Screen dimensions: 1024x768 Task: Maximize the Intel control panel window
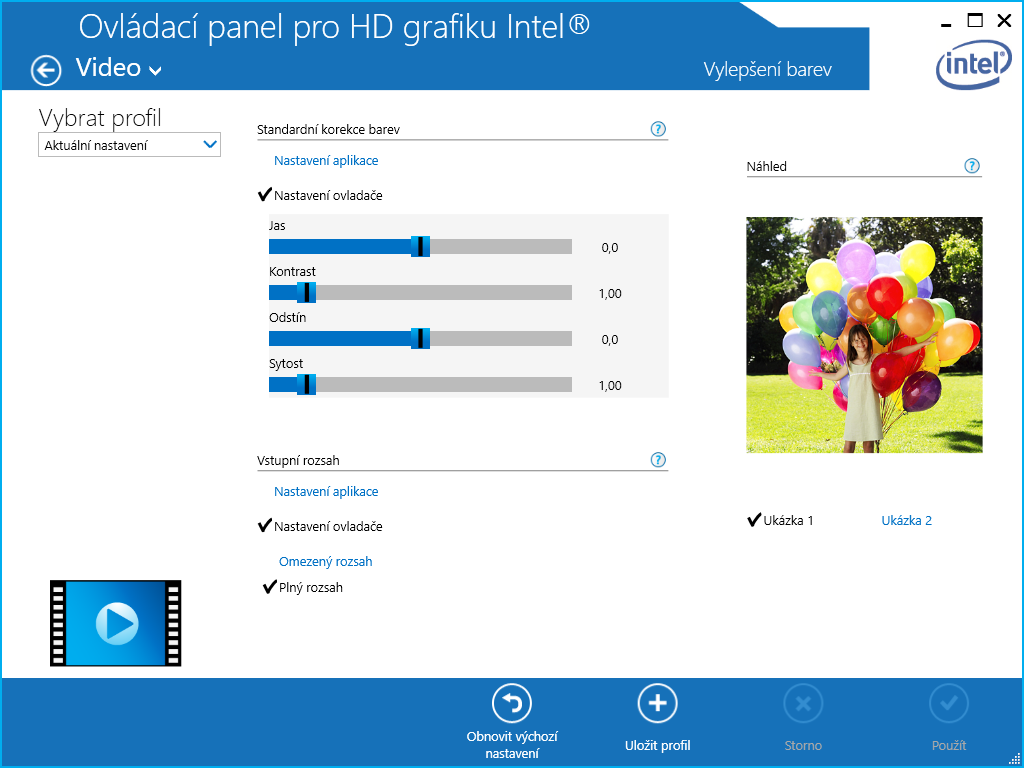tap(974, 21)
